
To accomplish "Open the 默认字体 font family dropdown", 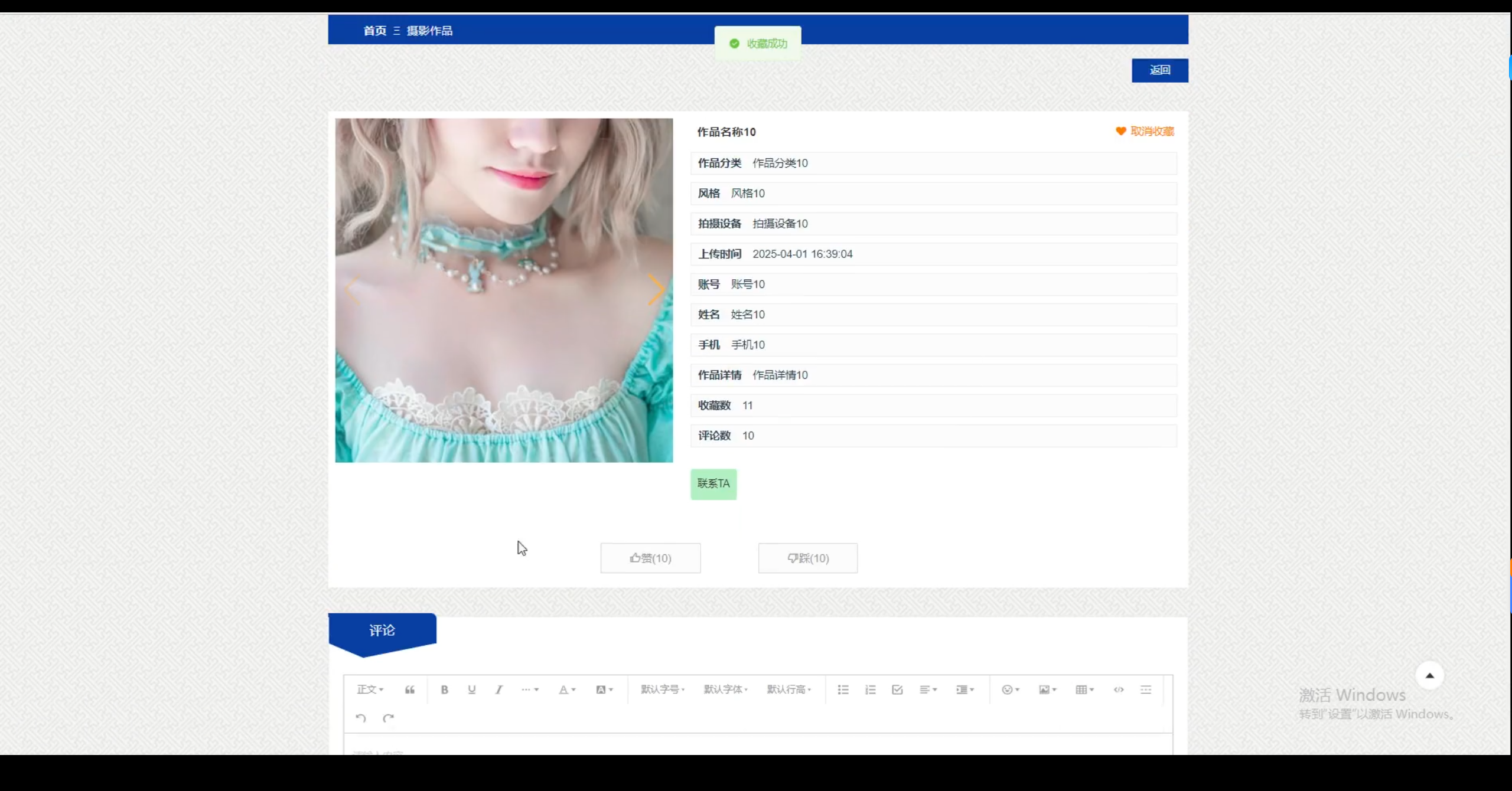I will pos(725,689).
